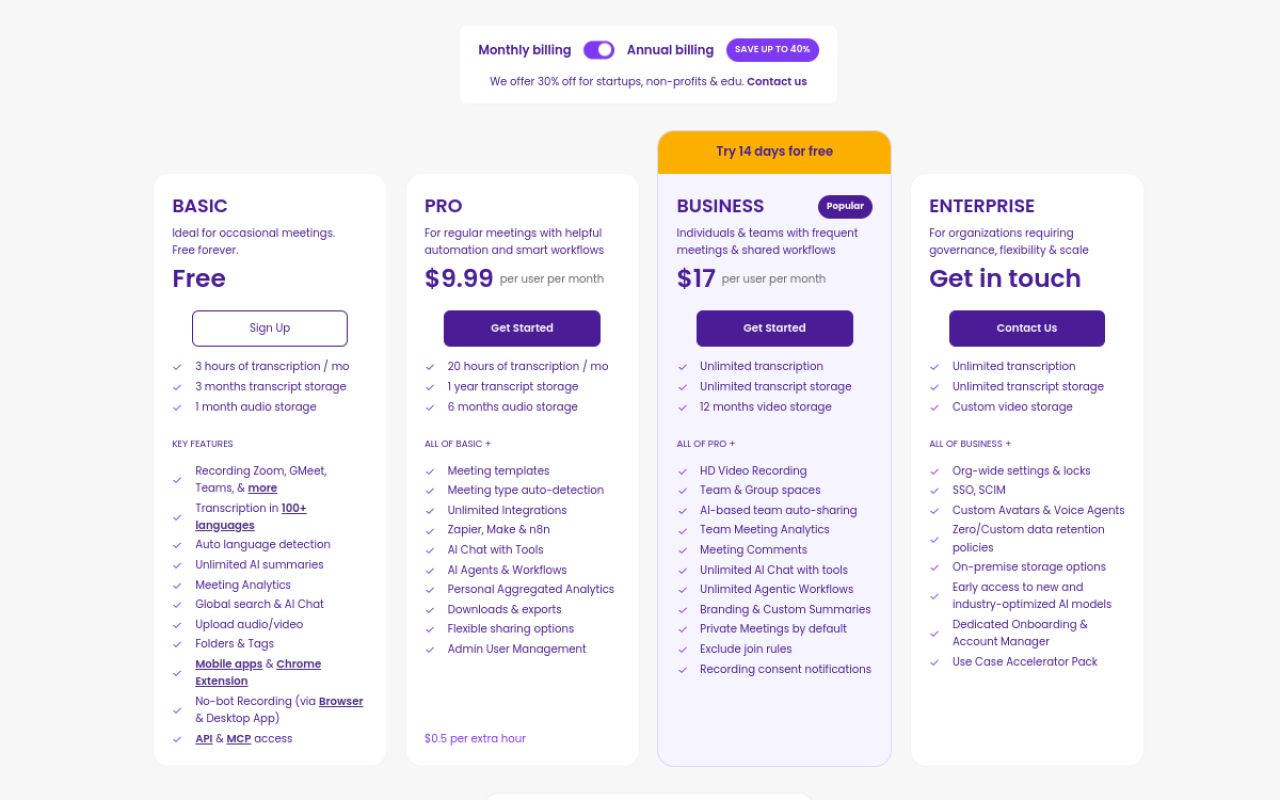Click the SAVE UP TO 40% badge
This screenshot has width=1280, height=800.
(x=772, y=49)
